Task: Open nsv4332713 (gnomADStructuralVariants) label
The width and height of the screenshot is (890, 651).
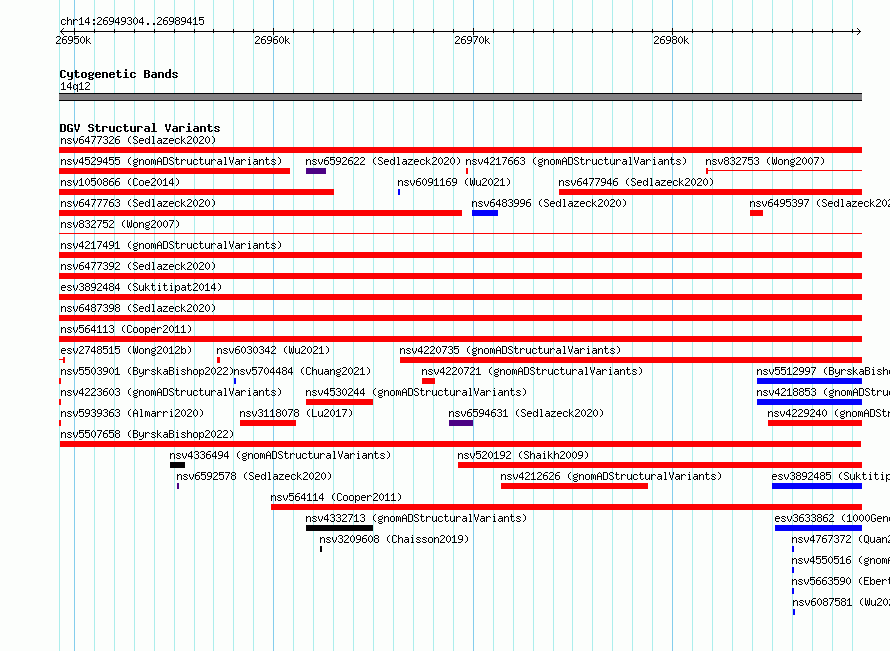Action: [x=416, y=518]
